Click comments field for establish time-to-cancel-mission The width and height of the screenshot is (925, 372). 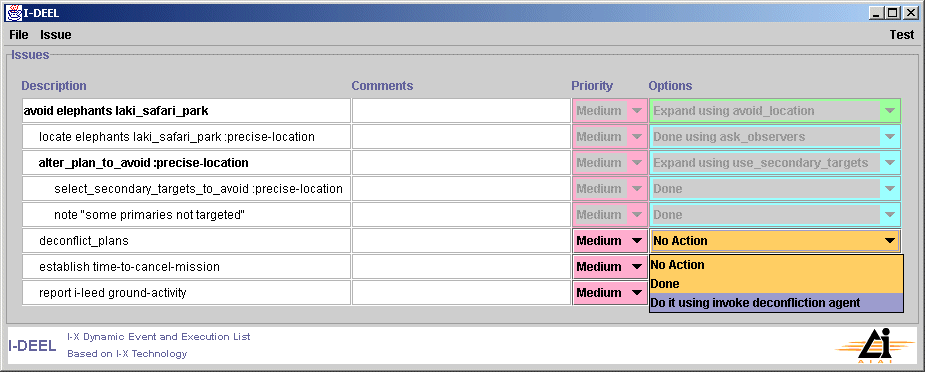pos(461,266)
